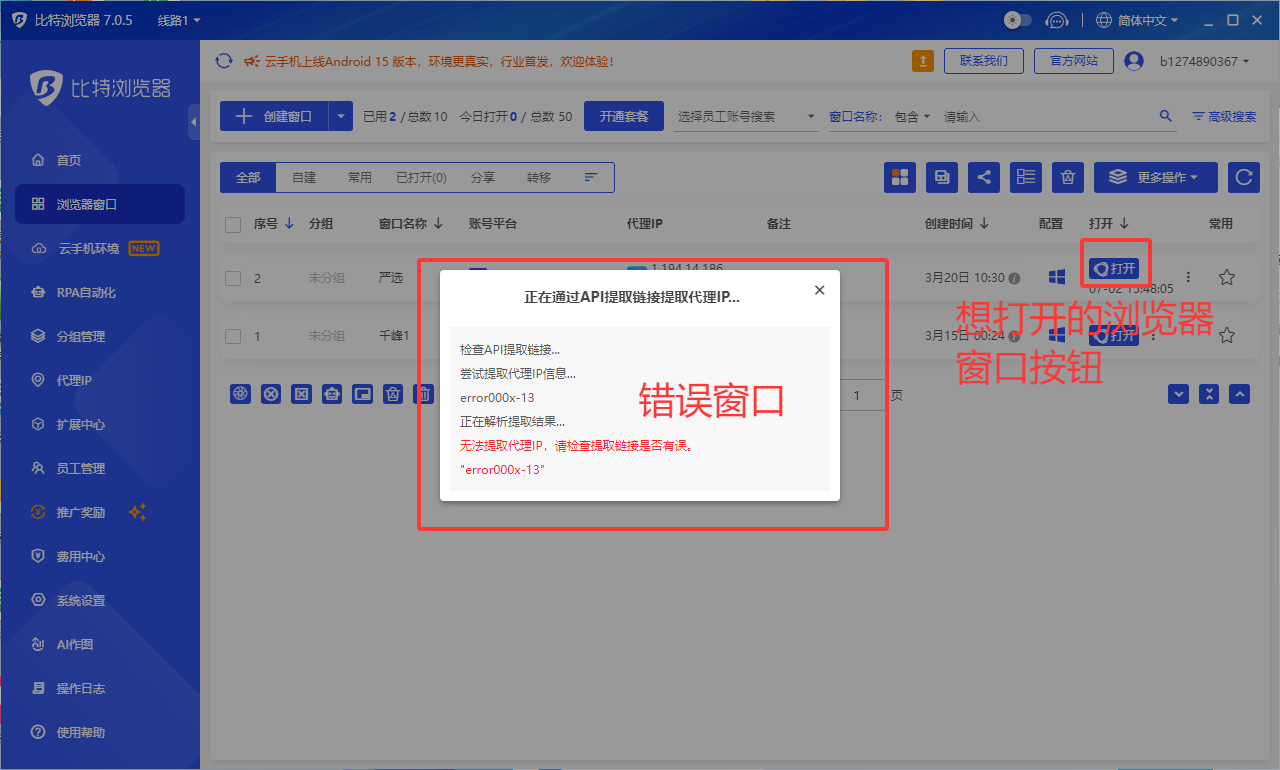Click the 云手机上线Android 15 announcement text
This screenshot has height=770, width=1280.
[439, 61]
